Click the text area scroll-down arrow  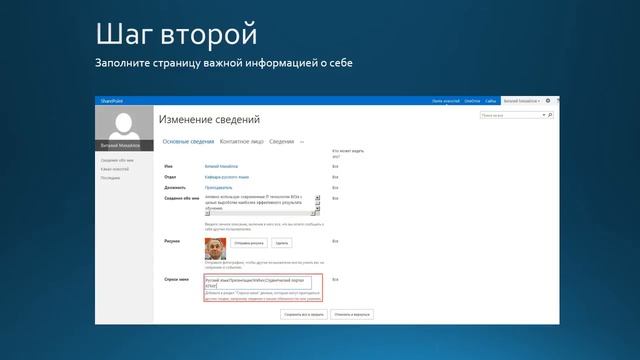tap(317, 209)
